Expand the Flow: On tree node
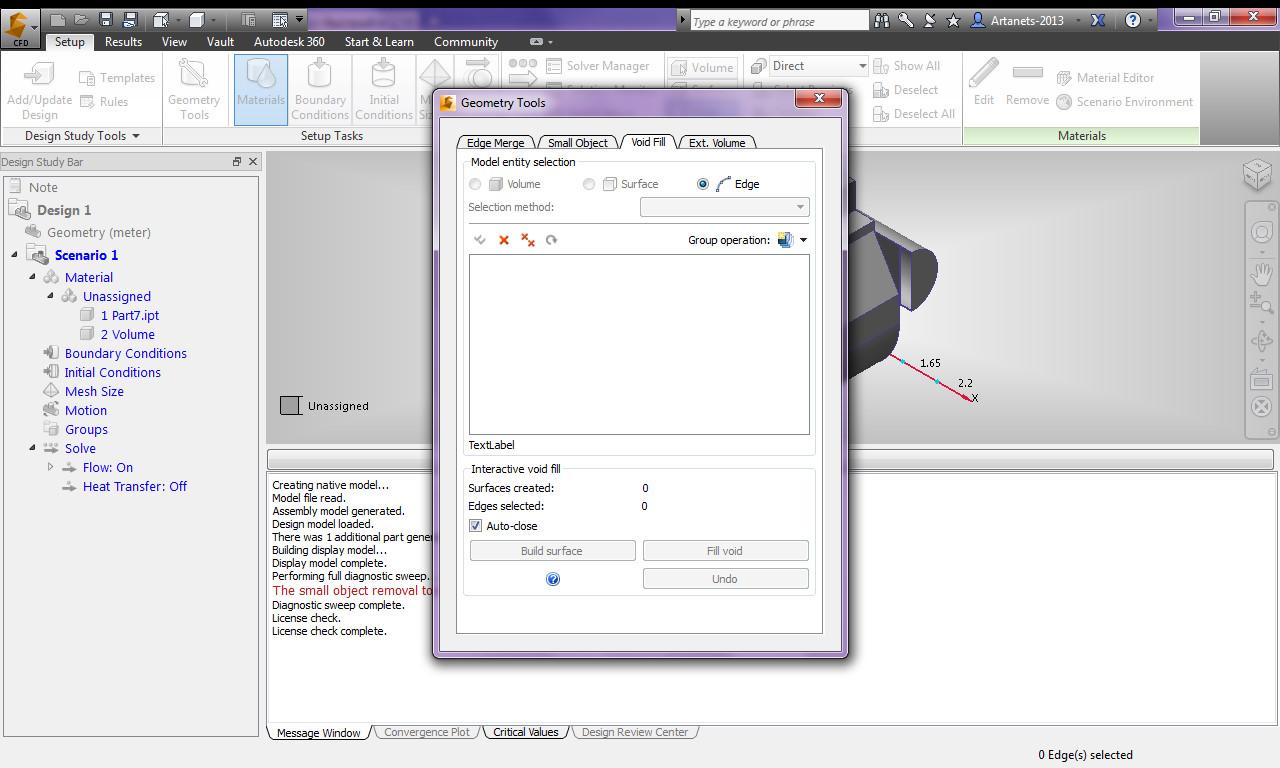 pos(50,467)
